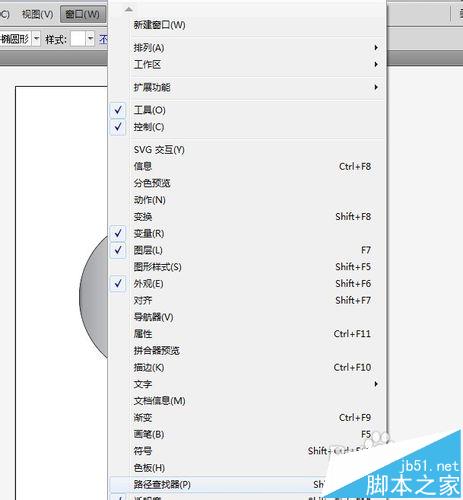
Task: Open the 画笔(B) panel
Action: coord(247,434)
